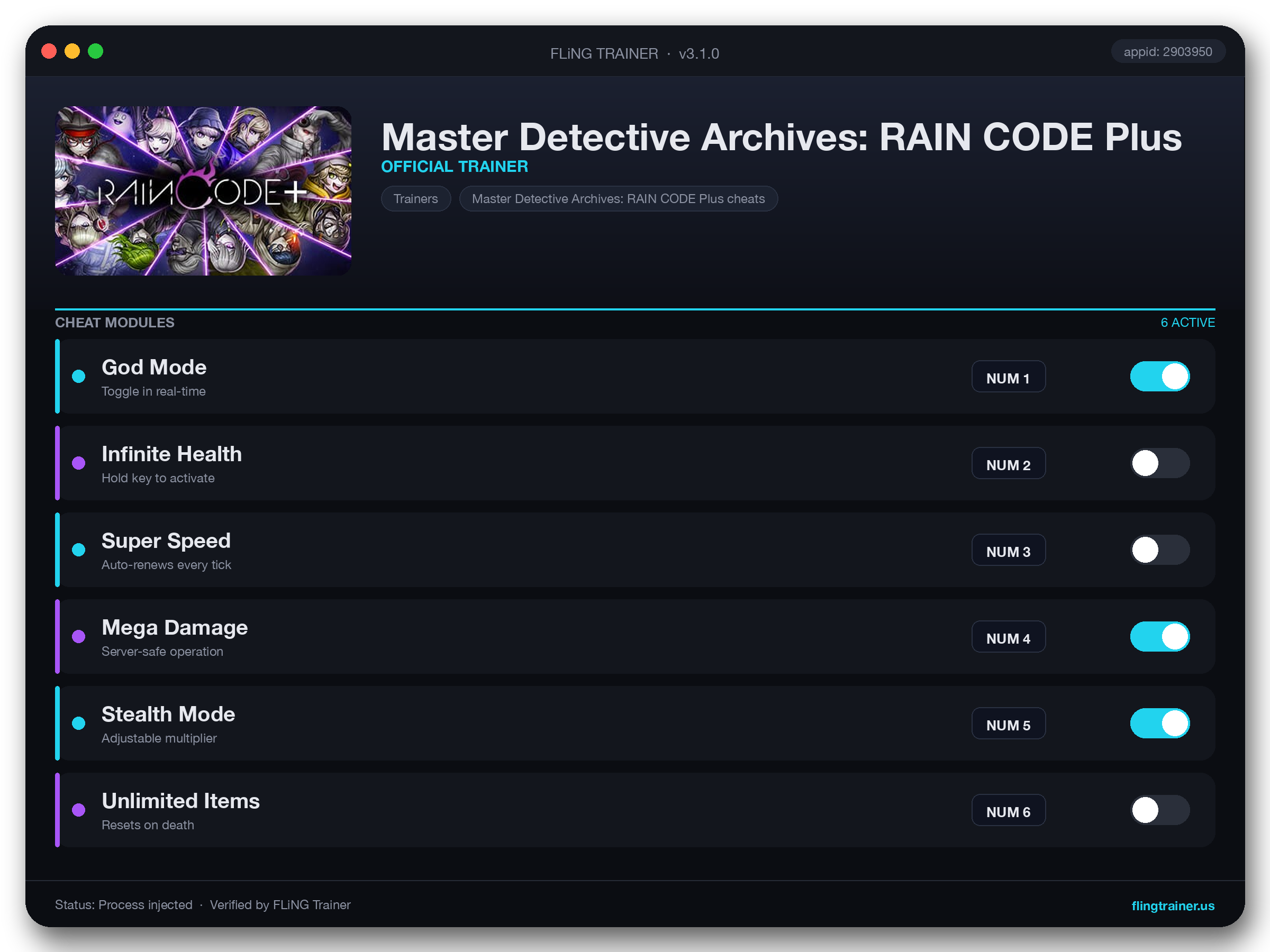Turn off the Mega Damage toggle
Viewport: 1270px width, 952px height.
[1160, 636]
